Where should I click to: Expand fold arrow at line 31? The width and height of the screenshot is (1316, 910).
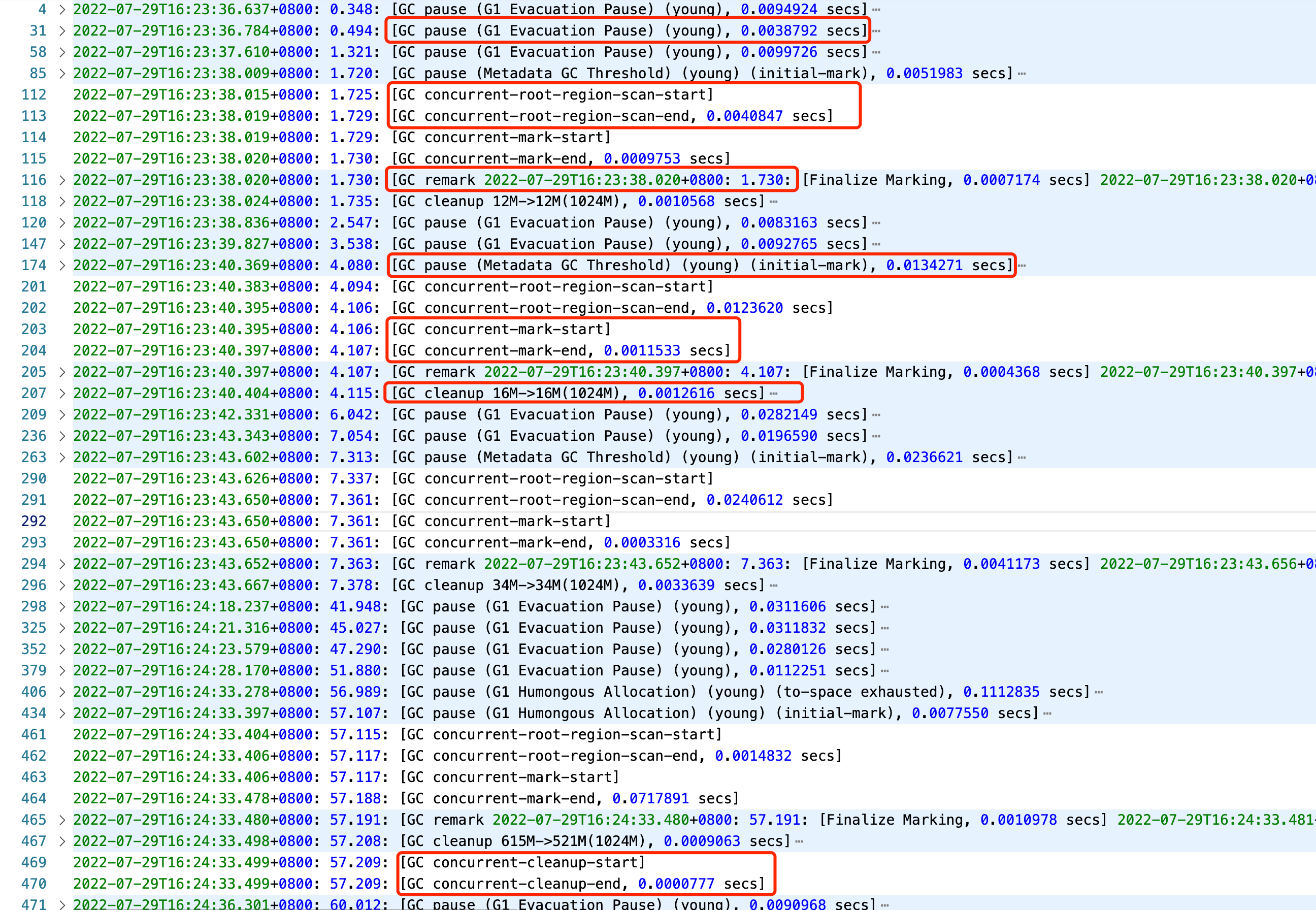click(61, 31)
